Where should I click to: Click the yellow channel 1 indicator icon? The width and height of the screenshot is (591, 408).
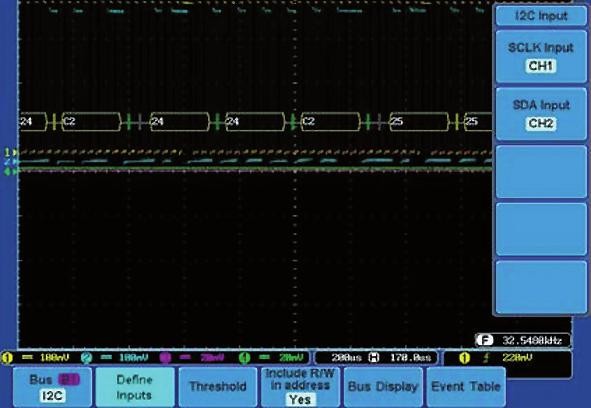coord(7,357)
